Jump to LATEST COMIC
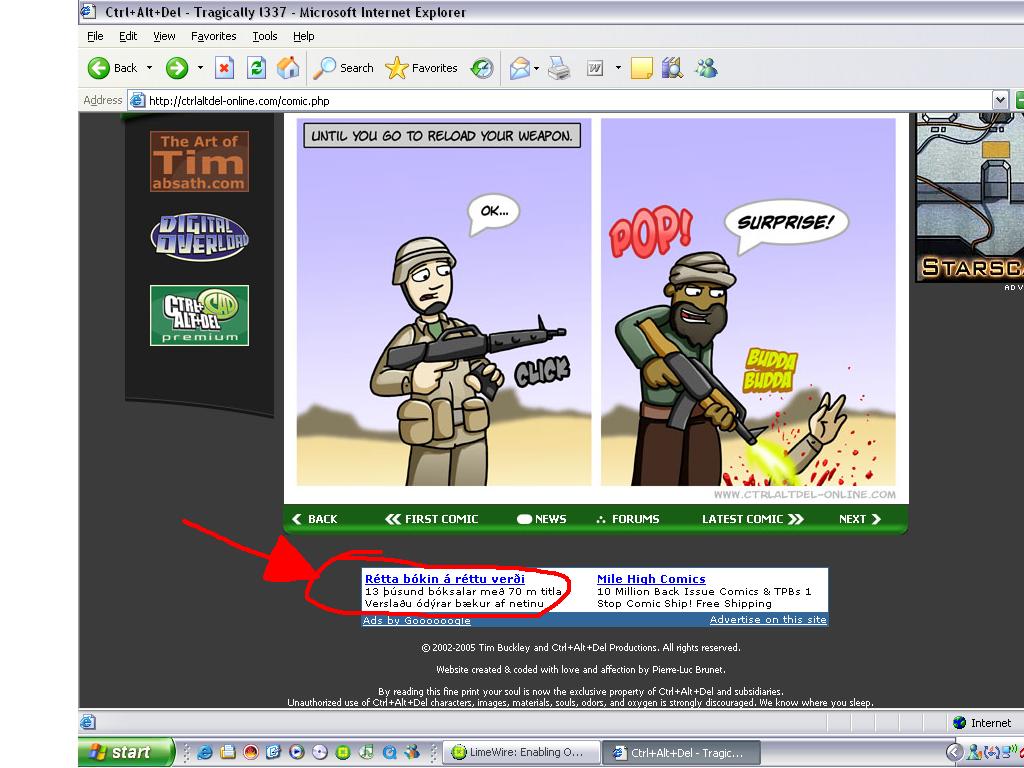Screen dimensions: 1024x768 (752, 519)
